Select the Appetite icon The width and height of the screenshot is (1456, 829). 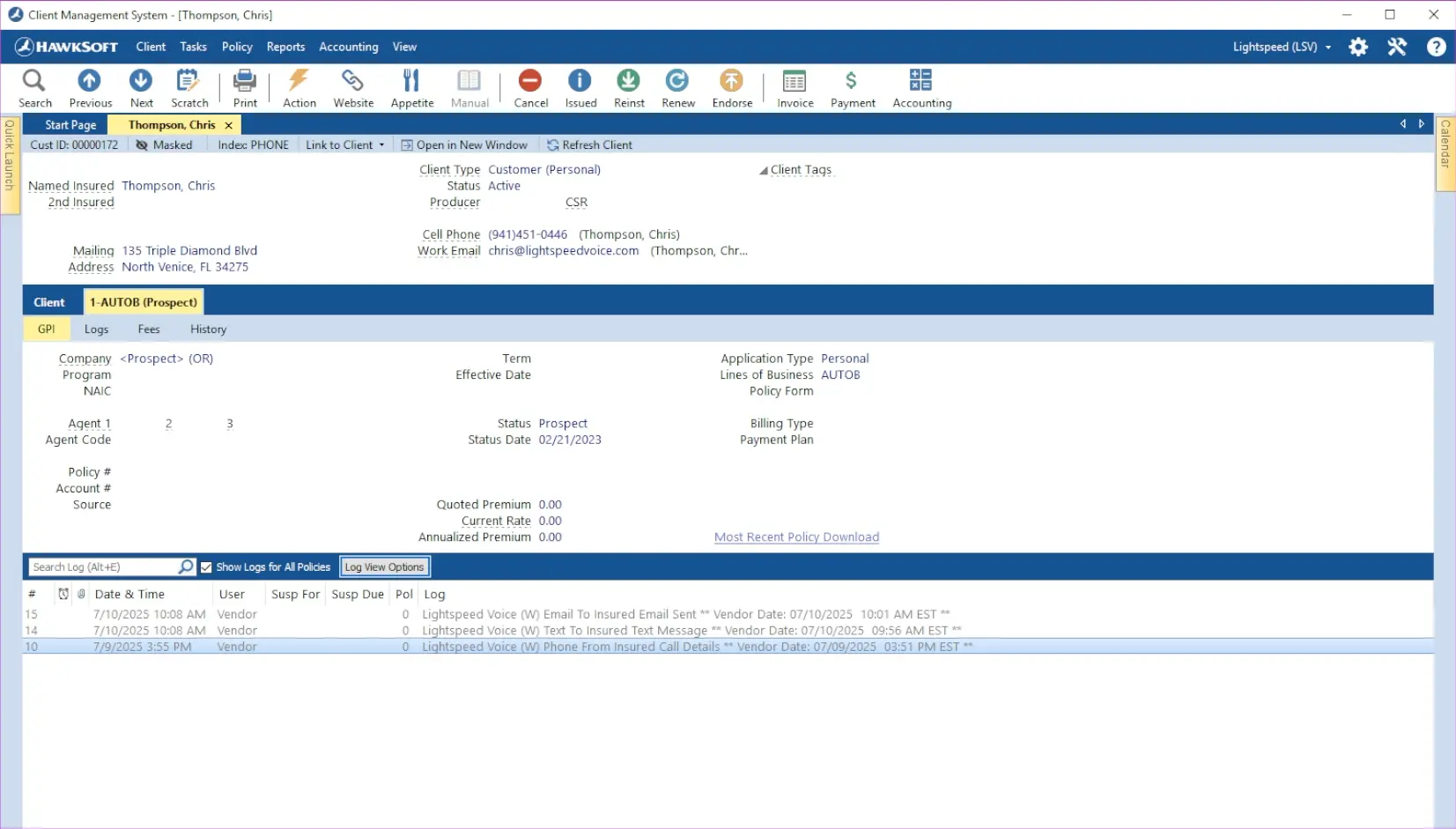pyautogui.click(x=411, y=87)
